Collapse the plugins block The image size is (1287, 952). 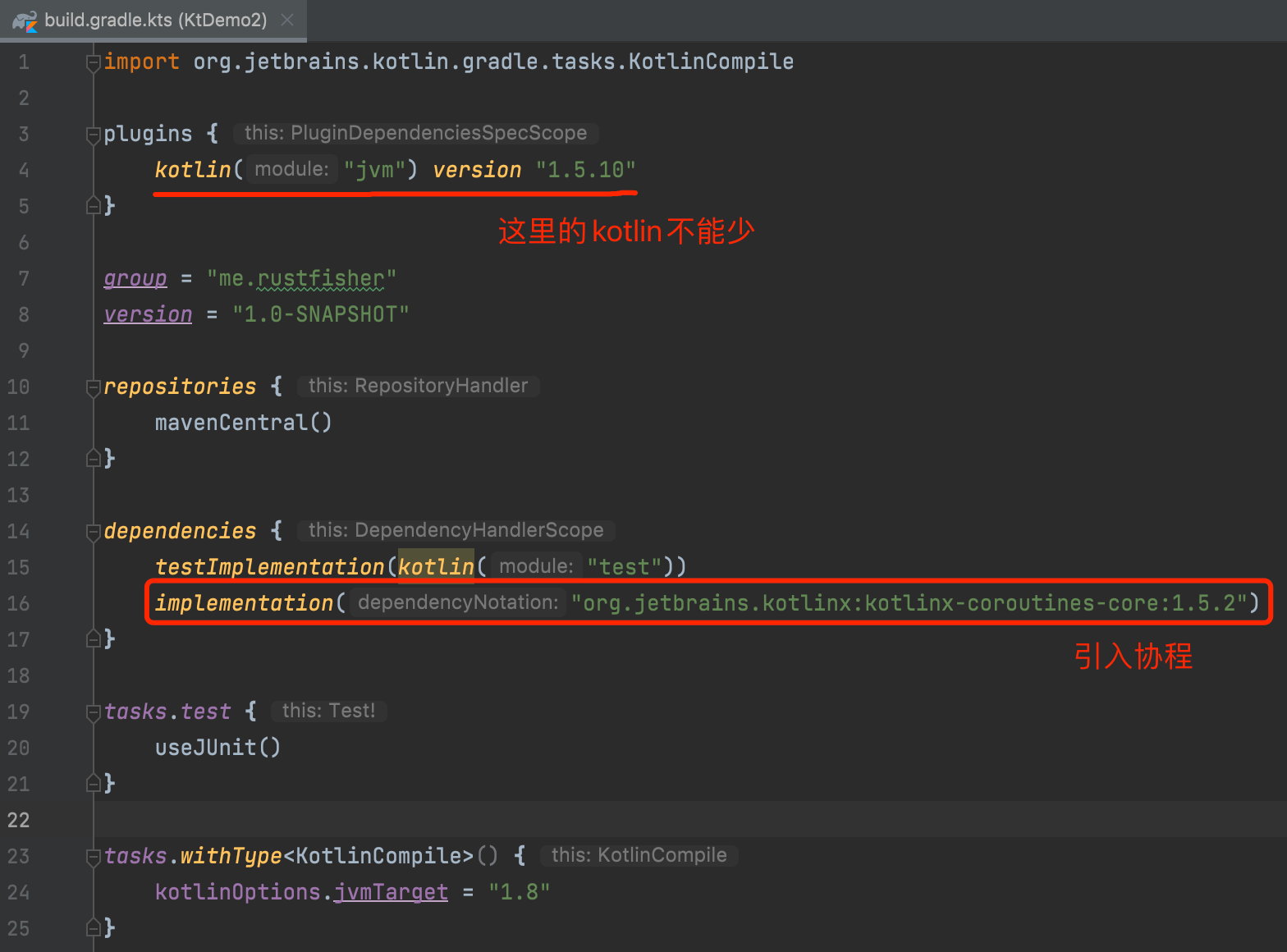point(94,135)
